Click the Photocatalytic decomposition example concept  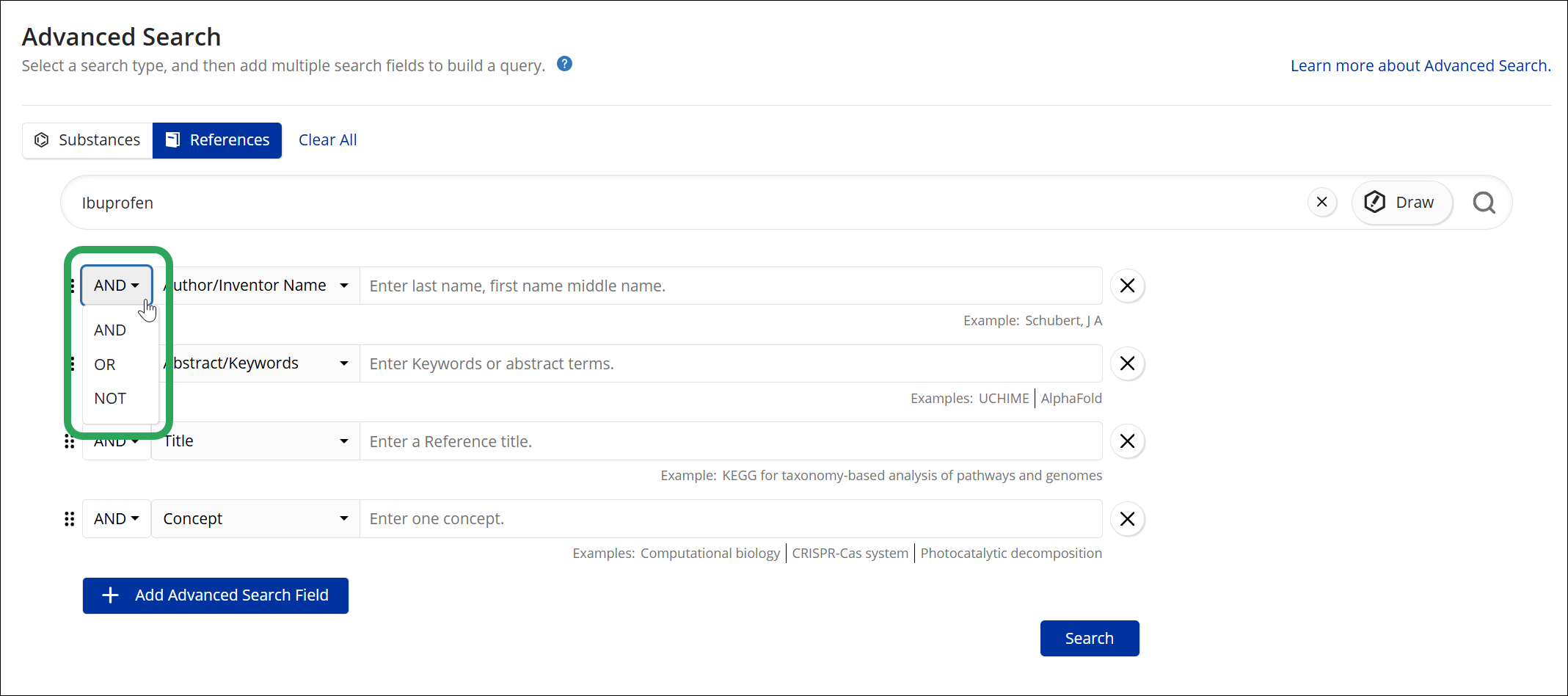point(1011,553)
